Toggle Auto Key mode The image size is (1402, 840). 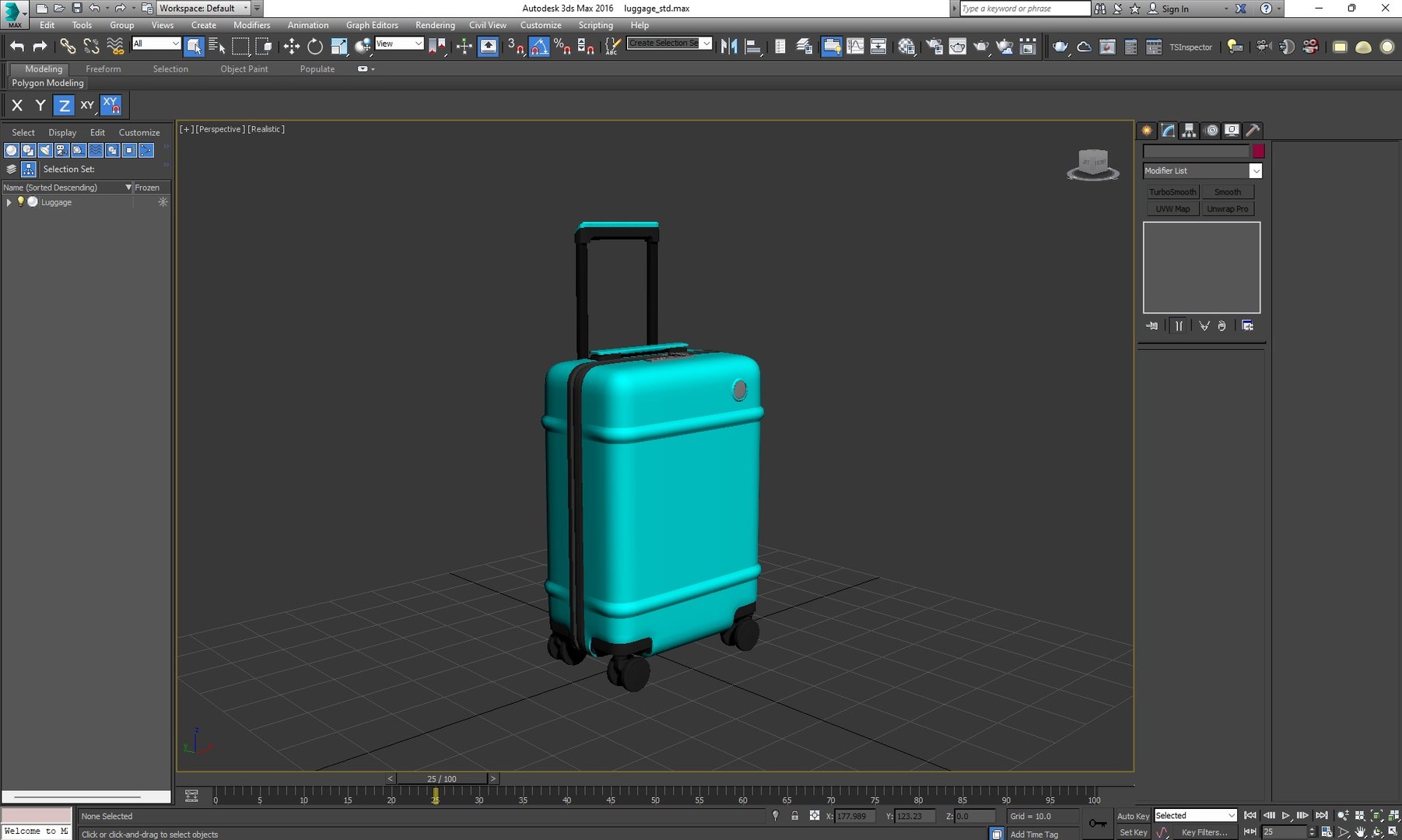[1133, 816]
